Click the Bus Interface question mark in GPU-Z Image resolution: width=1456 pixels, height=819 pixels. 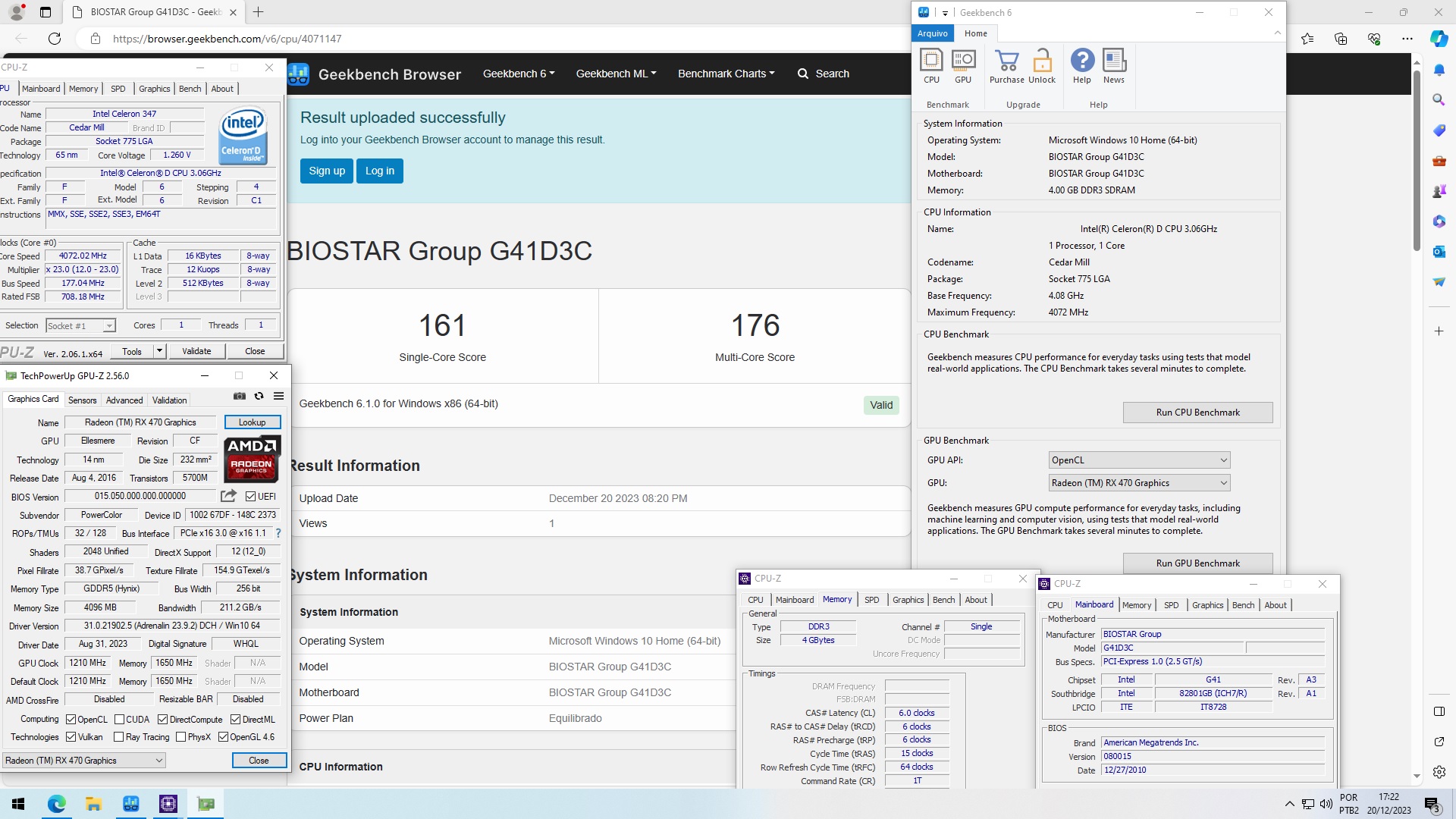[x=278, y=533]
